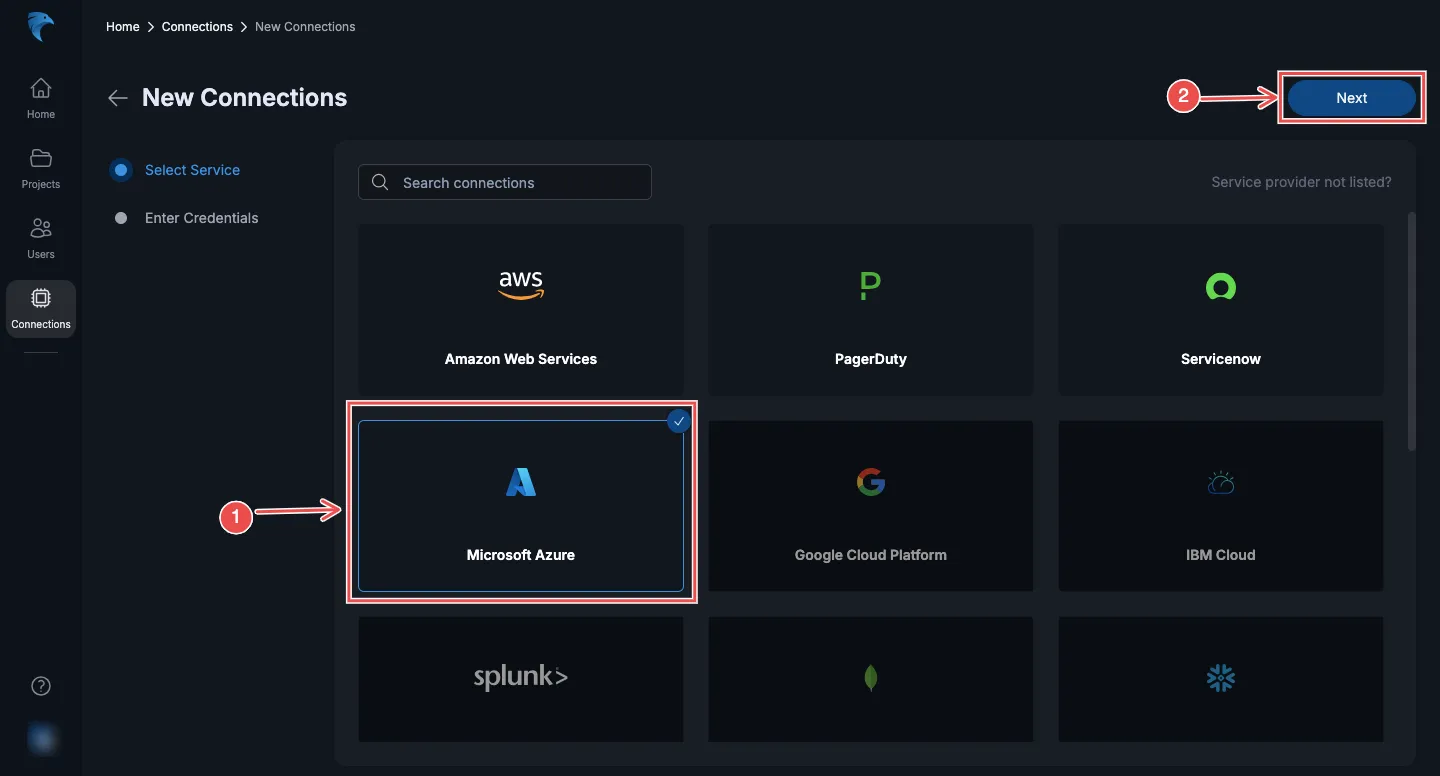The height and width of the screenshot is (776, 1440).
Task: Open the Service provider not listed link
Action: [1301, 182]
